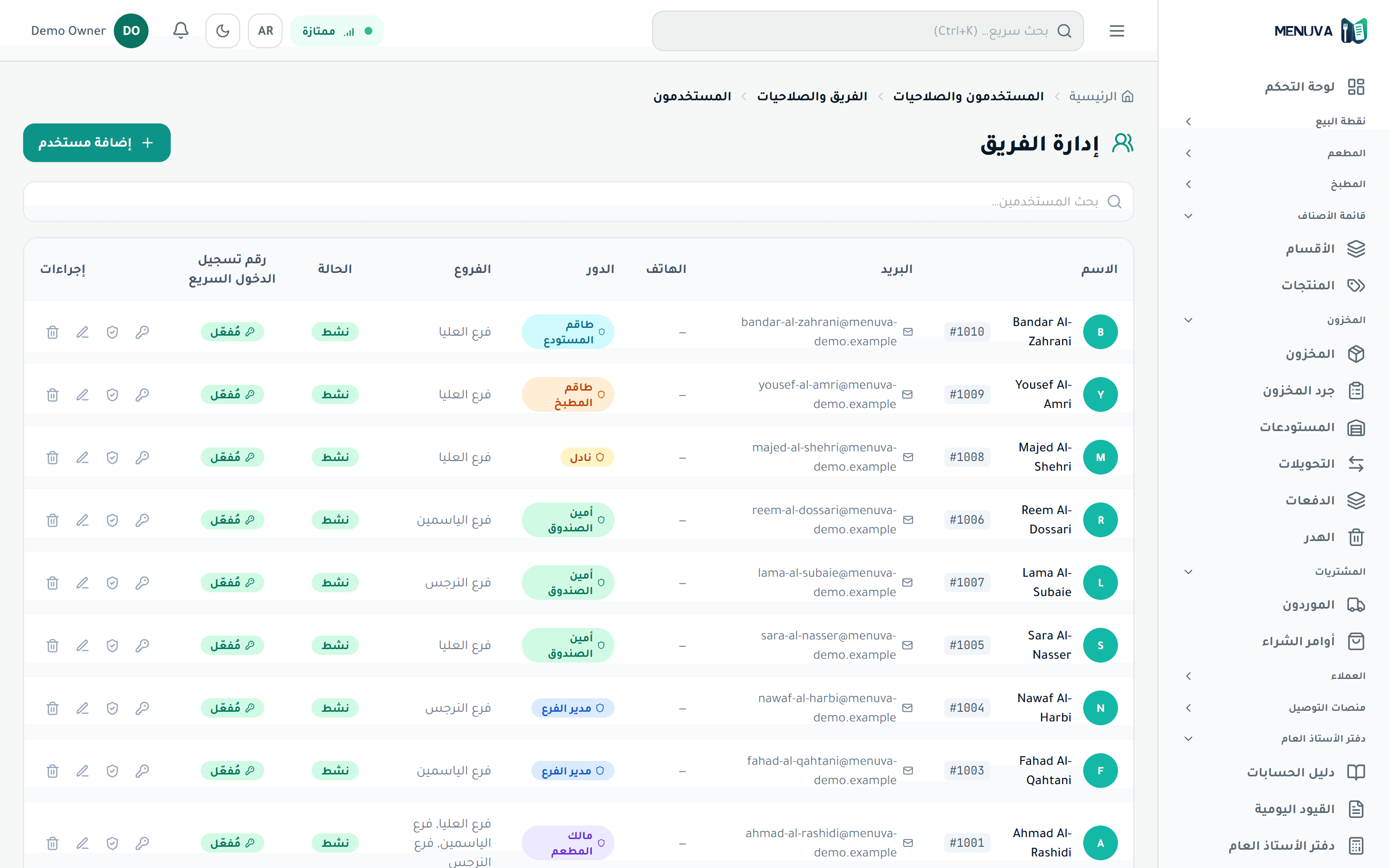Open المنتجات in sidebar
Image resolution: width=1389 pixels, height=868 pixels.
pos(1274,285)
